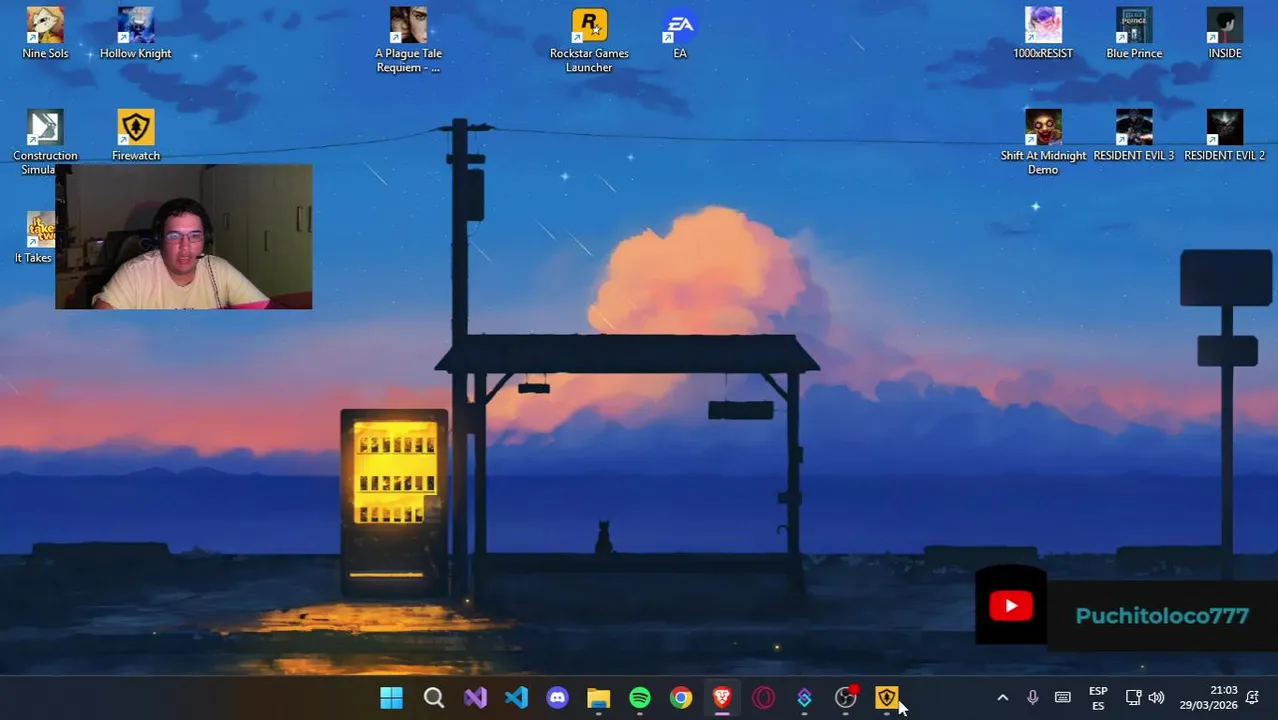Open the clock and date 29/03/2026
This screenshot has width=1278, height=720.
(1208, 698)
